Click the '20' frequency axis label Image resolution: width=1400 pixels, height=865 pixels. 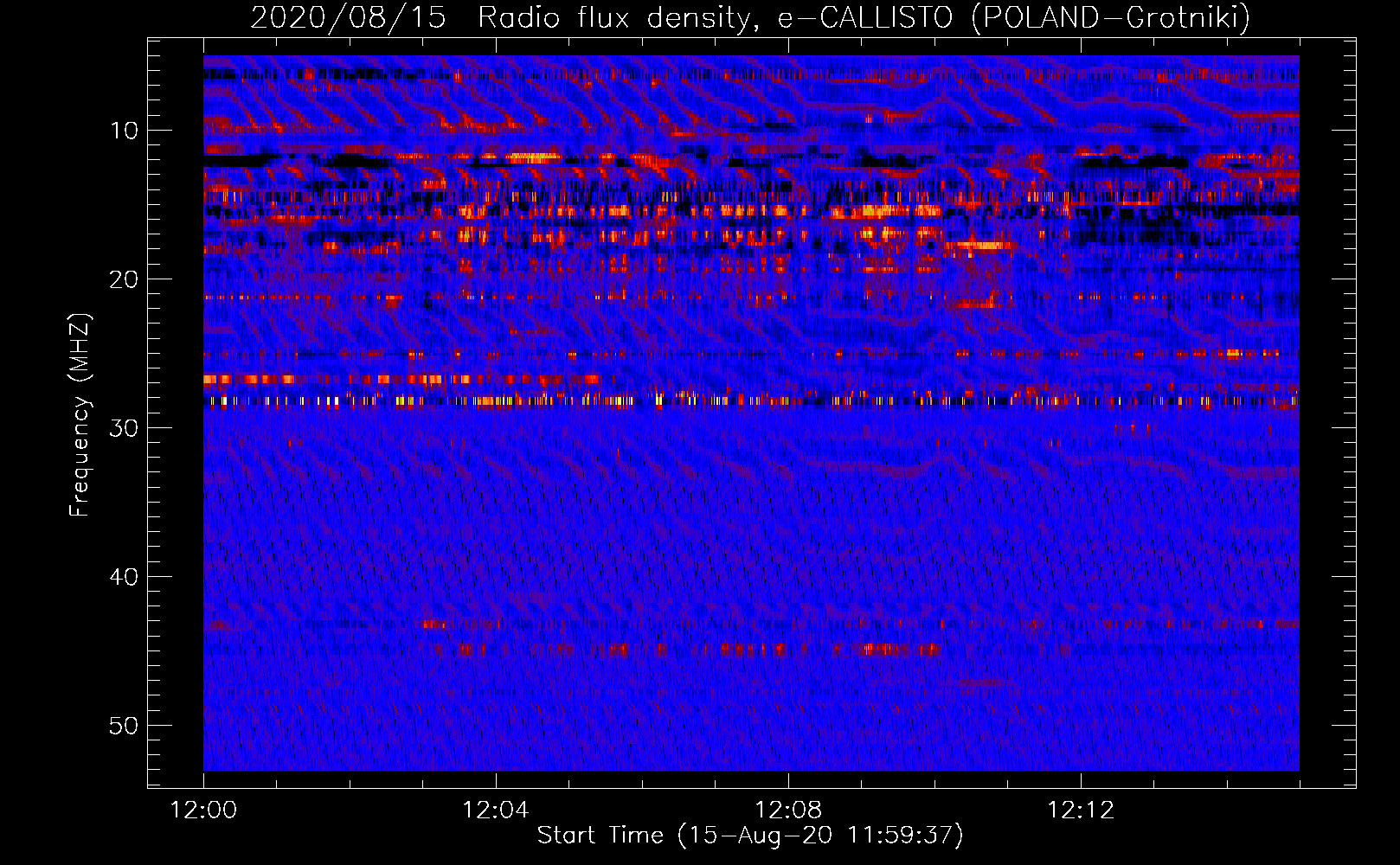pos(124,279)
